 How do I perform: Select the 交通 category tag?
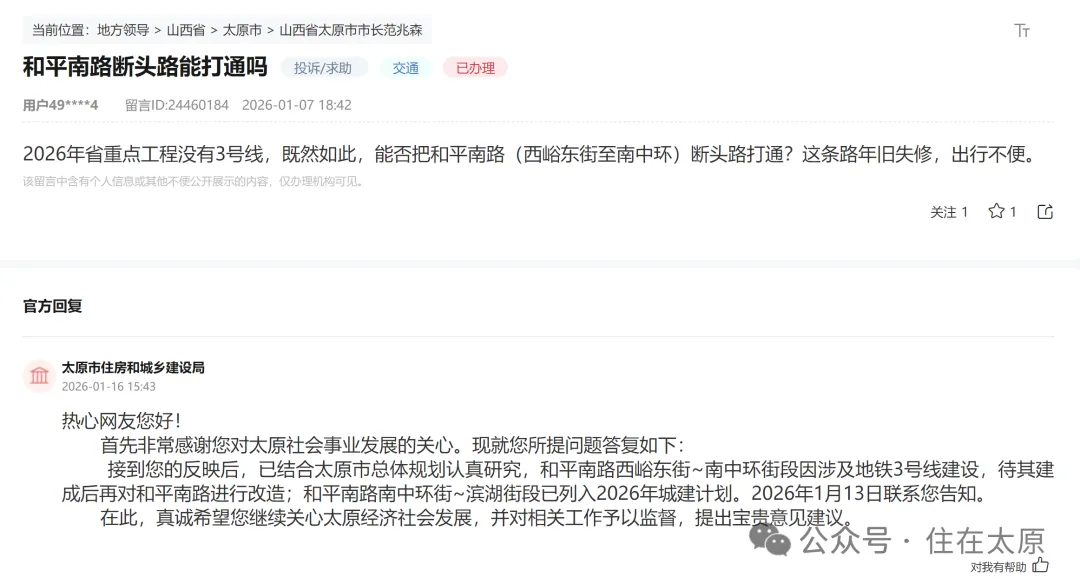(x=406, y=68)
